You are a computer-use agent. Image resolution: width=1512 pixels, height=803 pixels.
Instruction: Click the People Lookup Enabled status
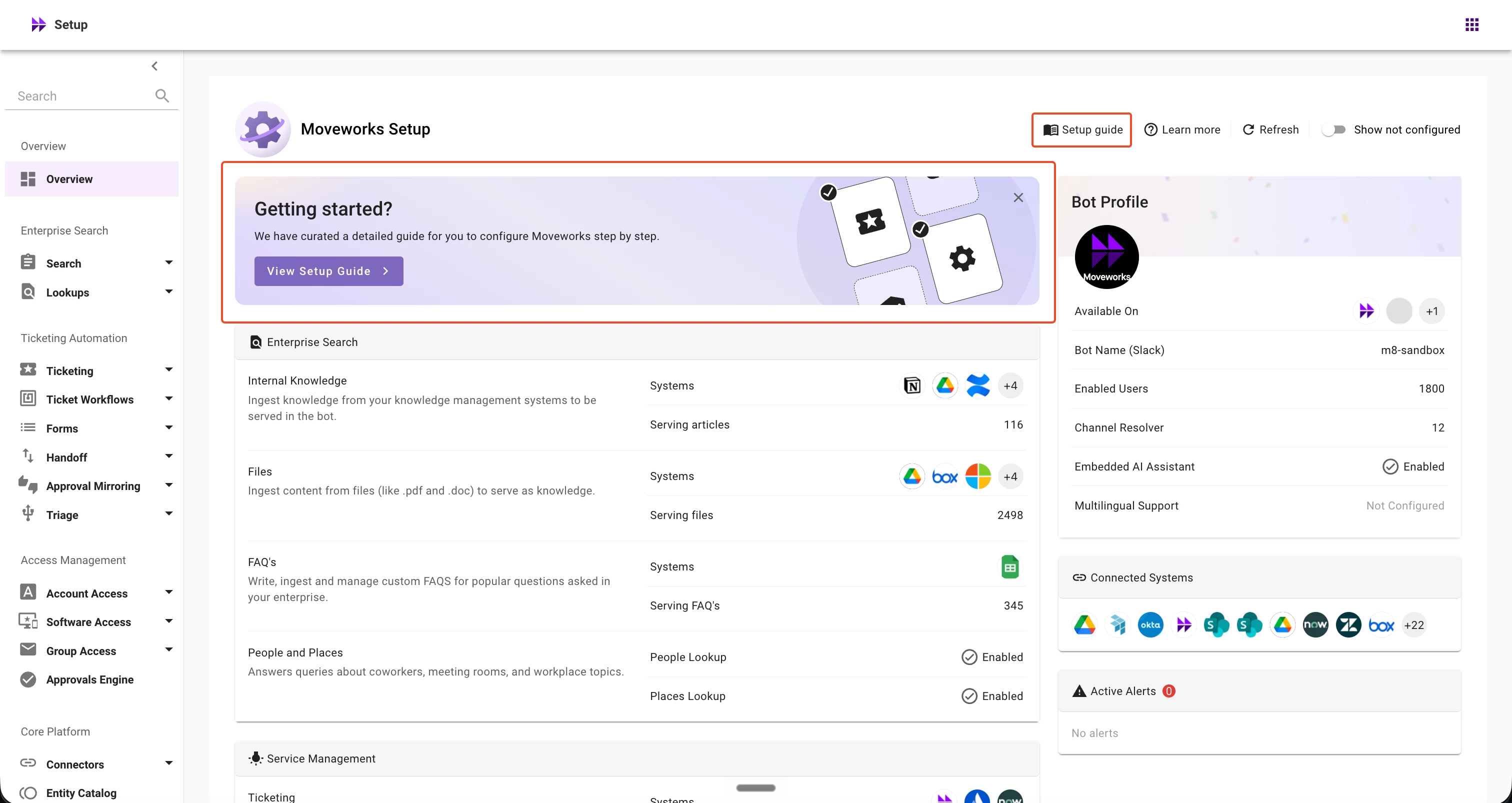pyautogui.click(x=992, y=657)
